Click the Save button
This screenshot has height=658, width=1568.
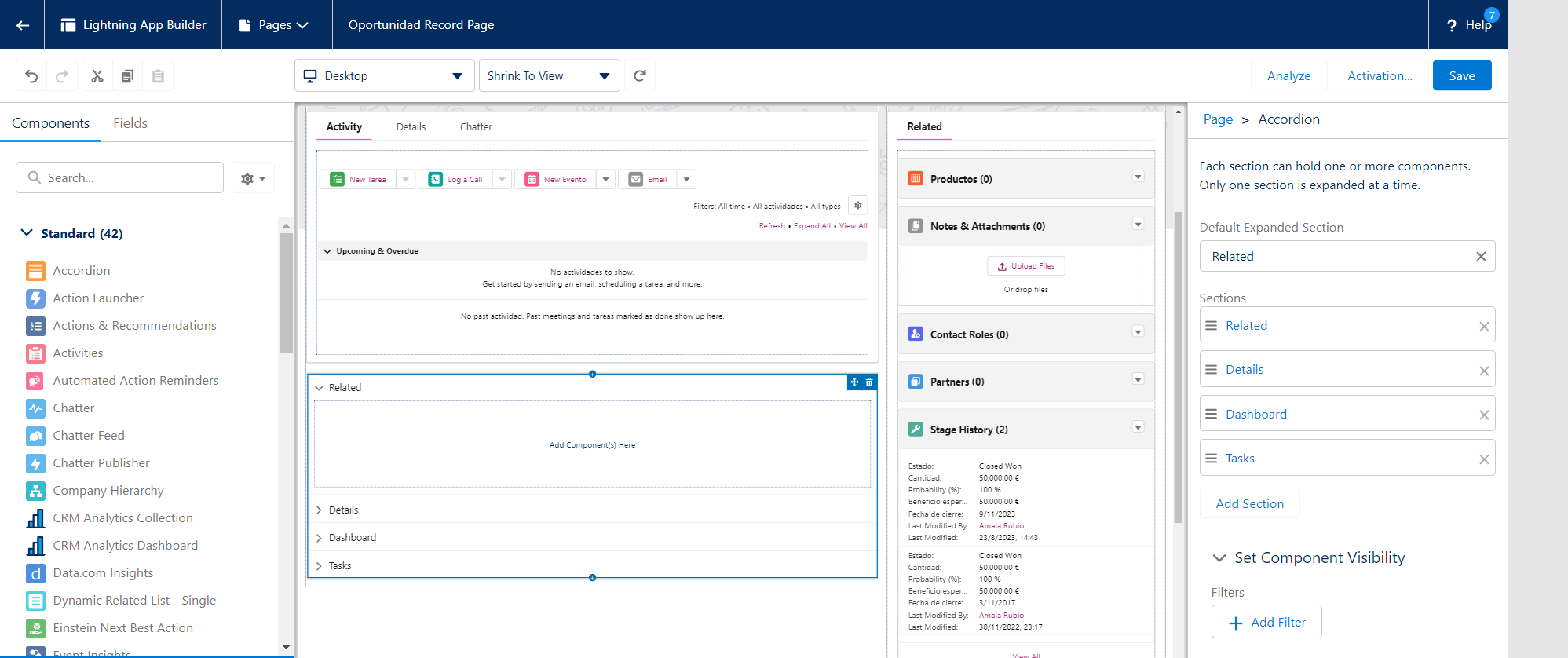click(x=1462, y=75)
